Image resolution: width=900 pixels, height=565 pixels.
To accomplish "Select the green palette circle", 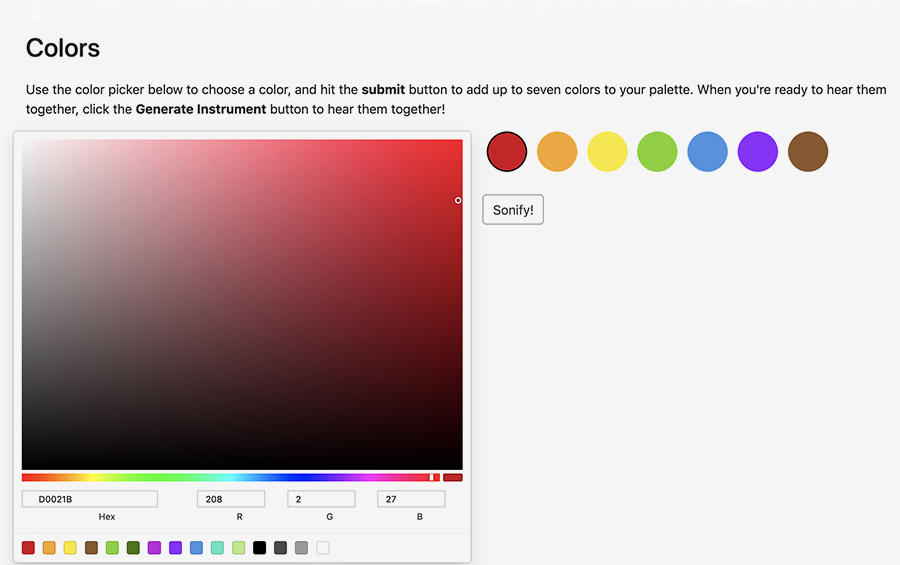I will (657, 152).
